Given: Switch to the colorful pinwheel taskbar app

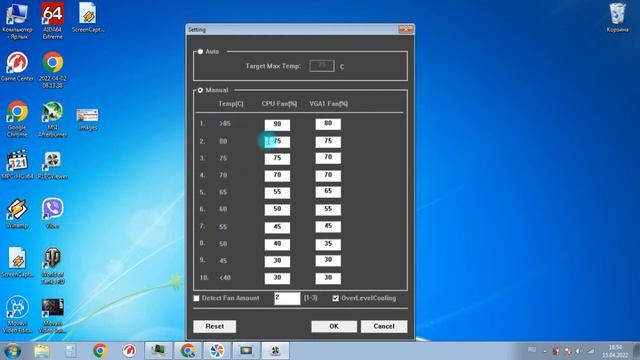Looking at the screenshot, I should [217, 351].
